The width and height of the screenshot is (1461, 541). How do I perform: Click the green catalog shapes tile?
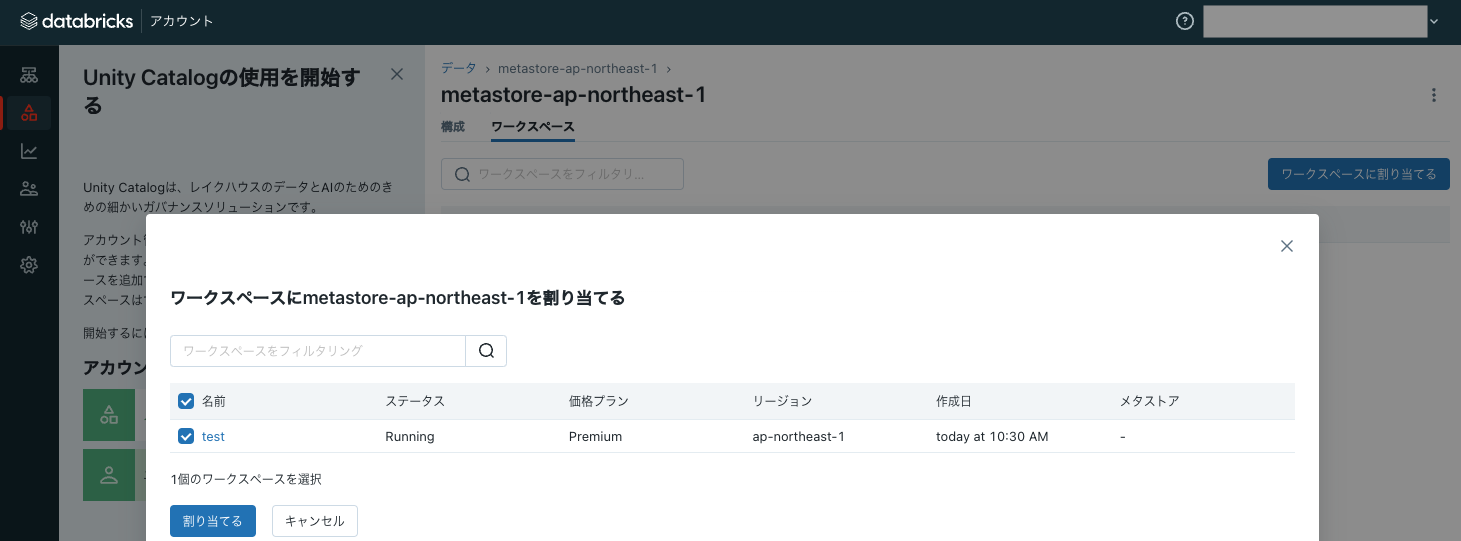coord(108,415)
